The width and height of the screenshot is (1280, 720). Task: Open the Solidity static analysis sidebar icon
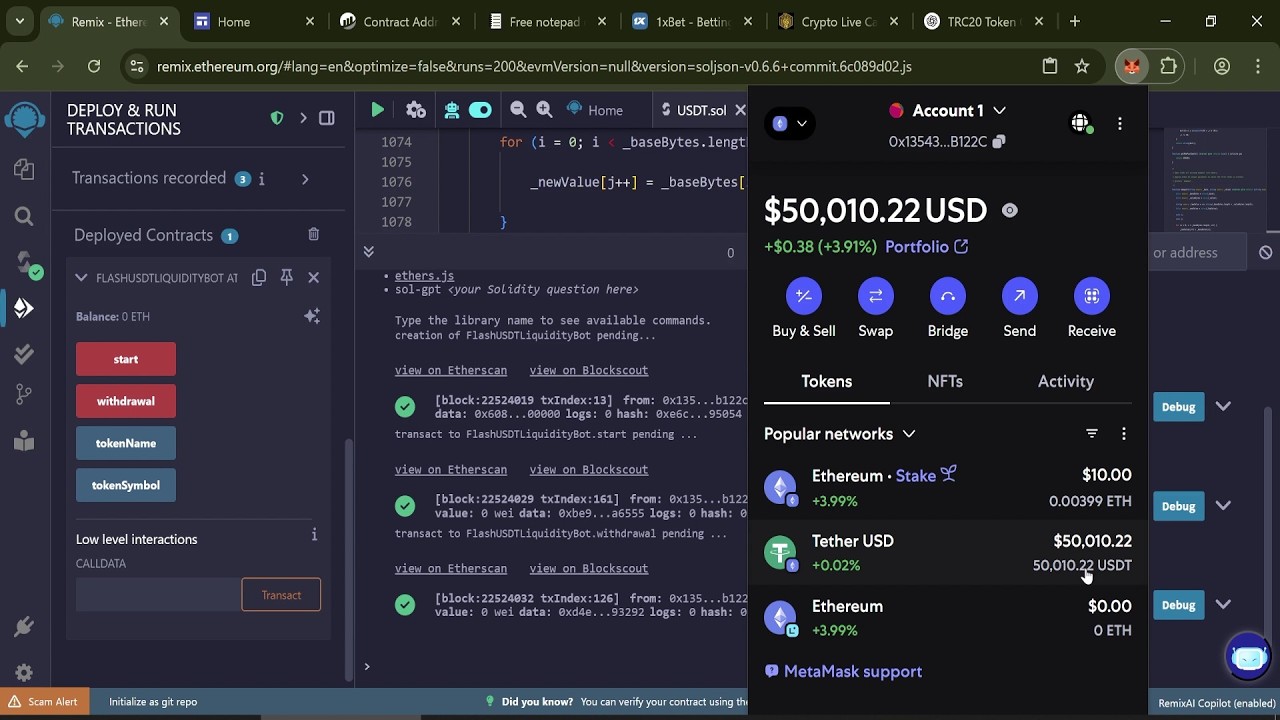coord(24,354)
